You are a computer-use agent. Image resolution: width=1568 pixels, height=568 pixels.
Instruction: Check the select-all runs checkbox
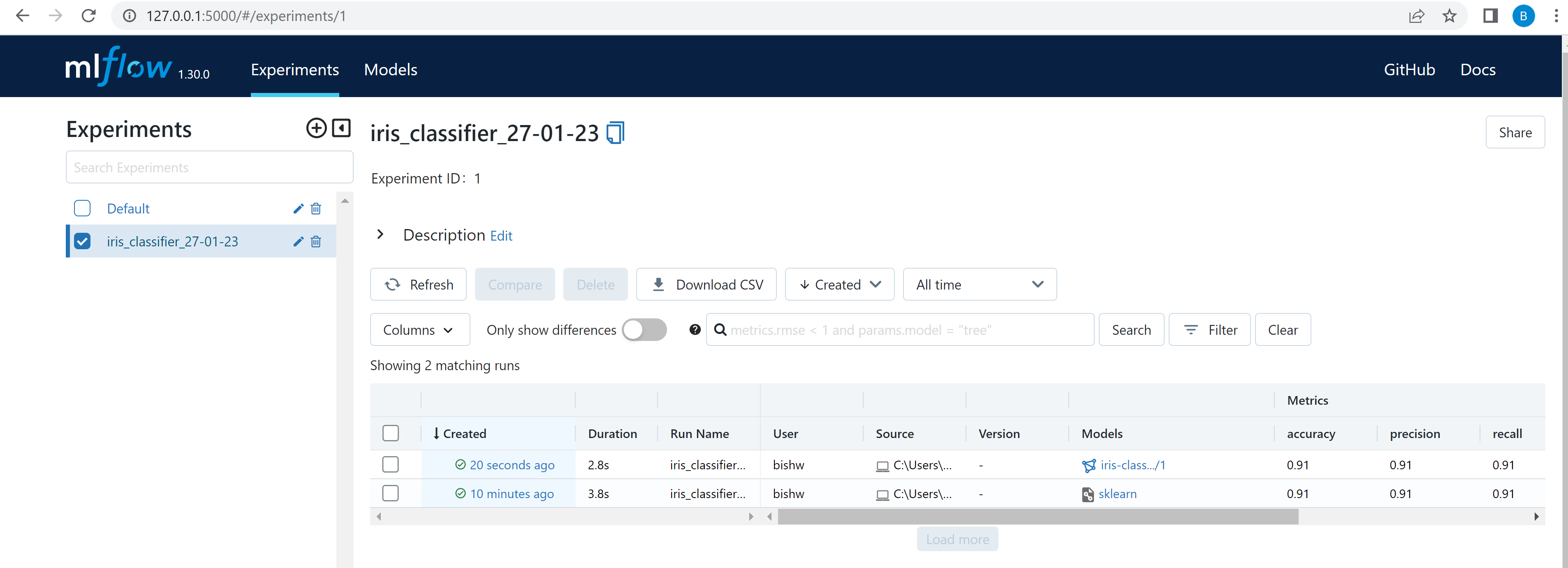click(390, 433)
